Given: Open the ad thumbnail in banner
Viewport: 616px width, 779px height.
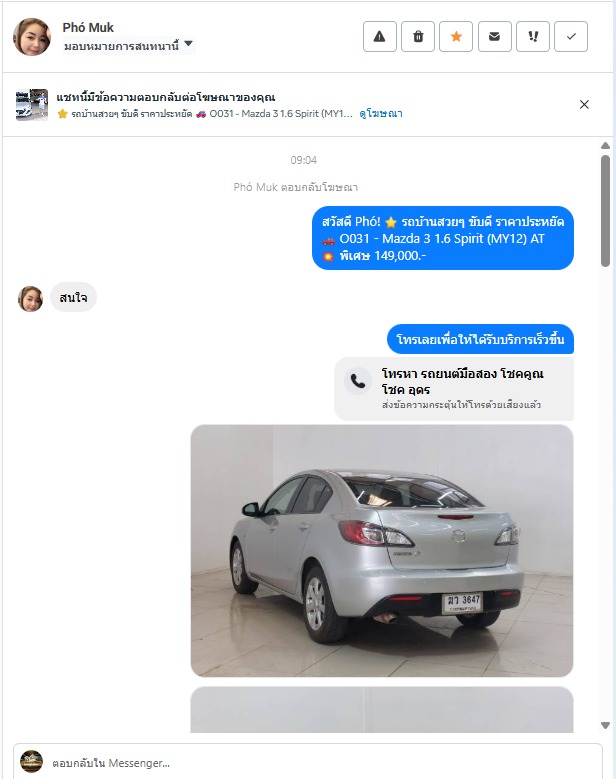Looking at the screenshot, I should point(32,105).
